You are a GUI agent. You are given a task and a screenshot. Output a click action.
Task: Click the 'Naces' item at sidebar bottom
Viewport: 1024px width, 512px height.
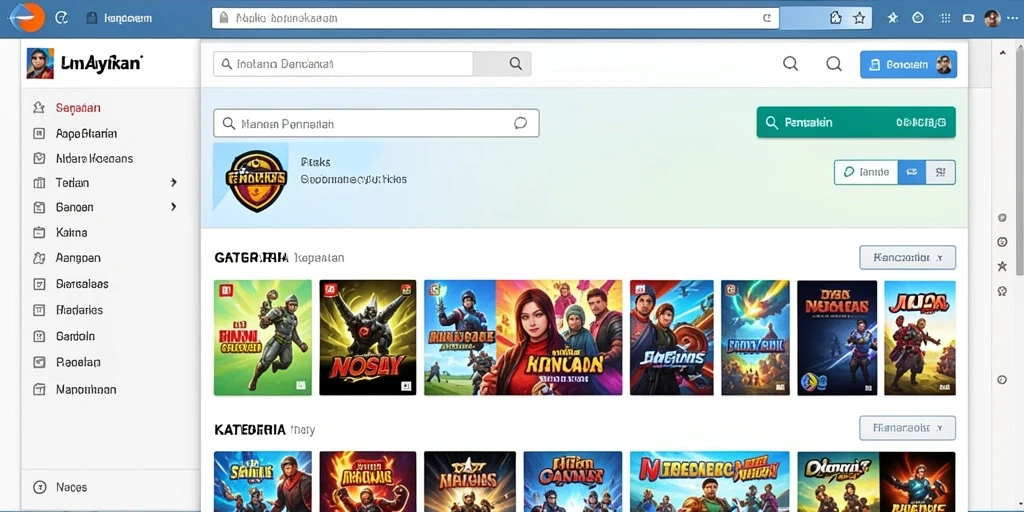(x=71, y=487)
